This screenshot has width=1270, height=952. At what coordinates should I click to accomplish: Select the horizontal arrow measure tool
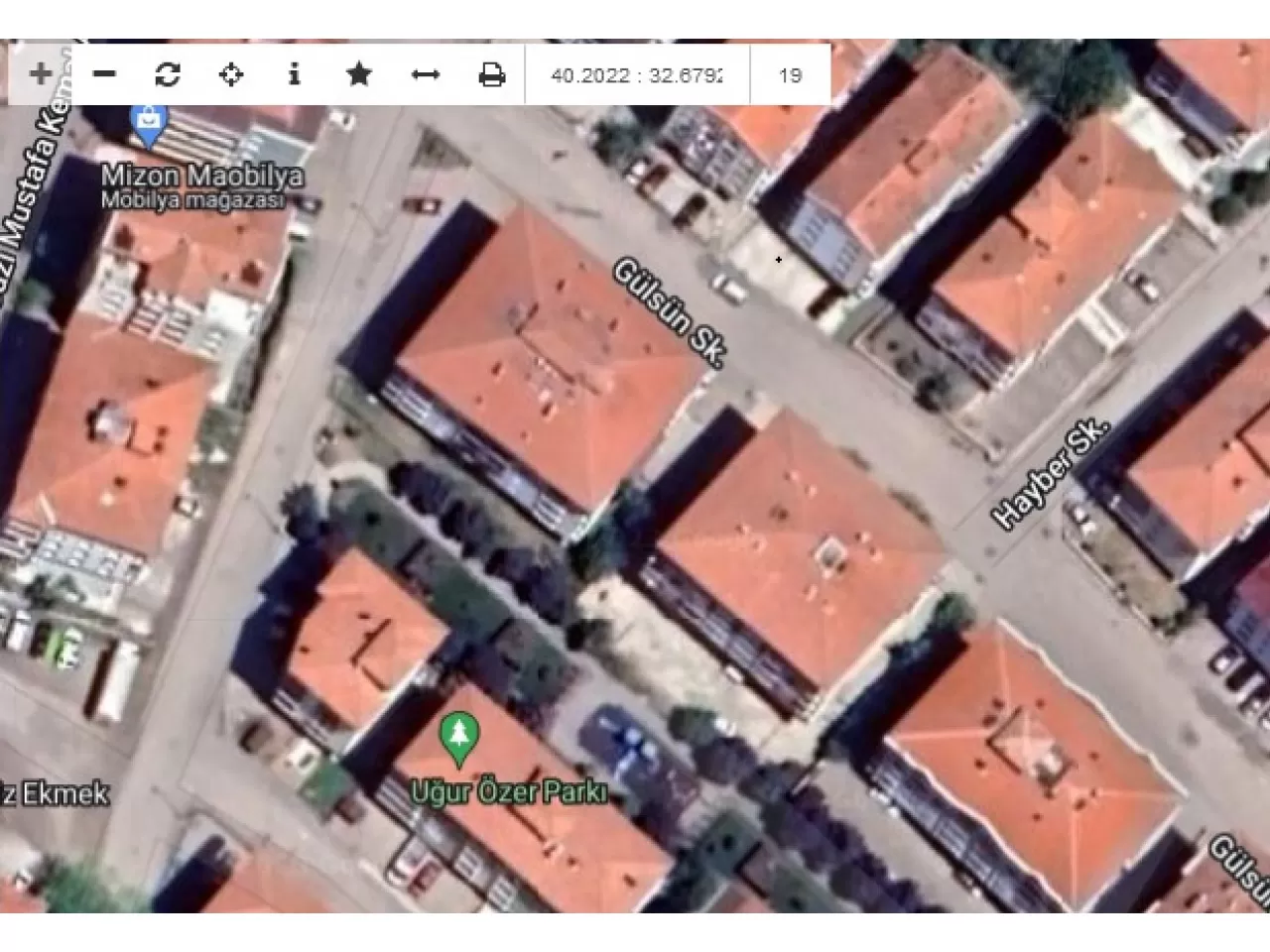click(x=425, y=74)
